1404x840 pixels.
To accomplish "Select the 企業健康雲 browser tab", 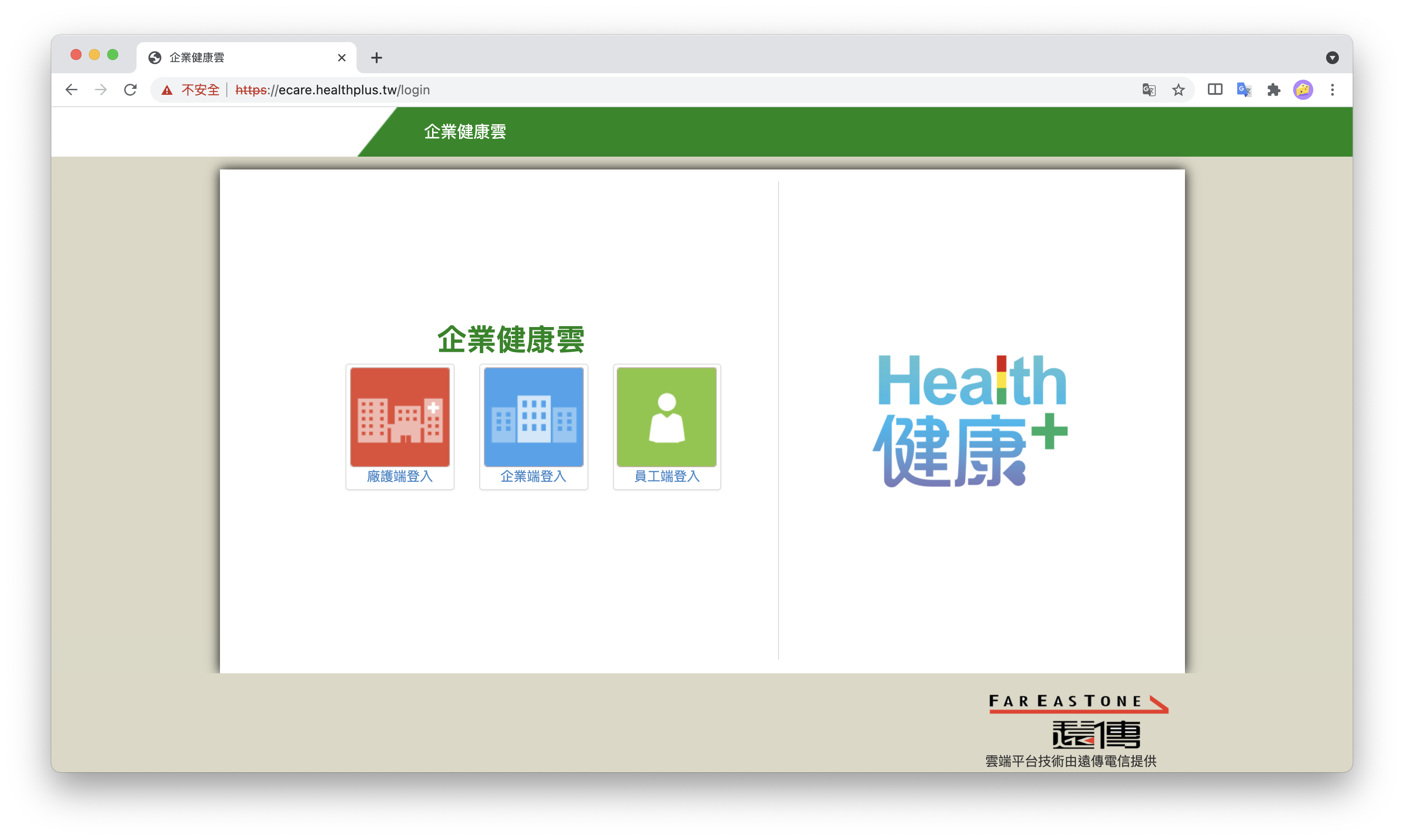I will 246,57.
